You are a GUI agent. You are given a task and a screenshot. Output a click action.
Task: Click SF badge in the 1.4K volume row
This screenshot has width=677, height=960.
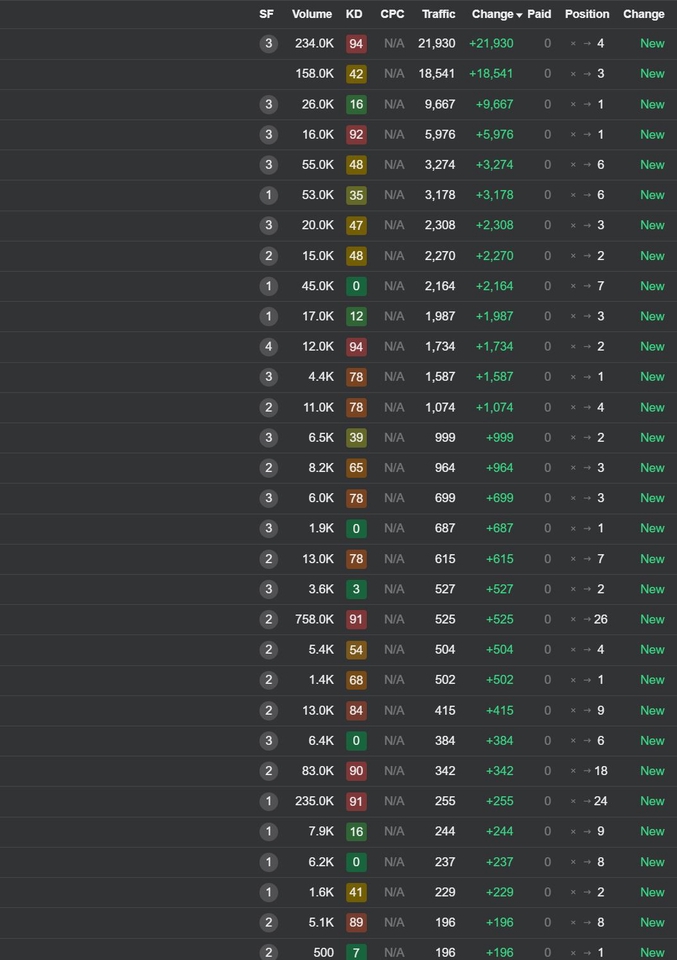tap(268, 680)
